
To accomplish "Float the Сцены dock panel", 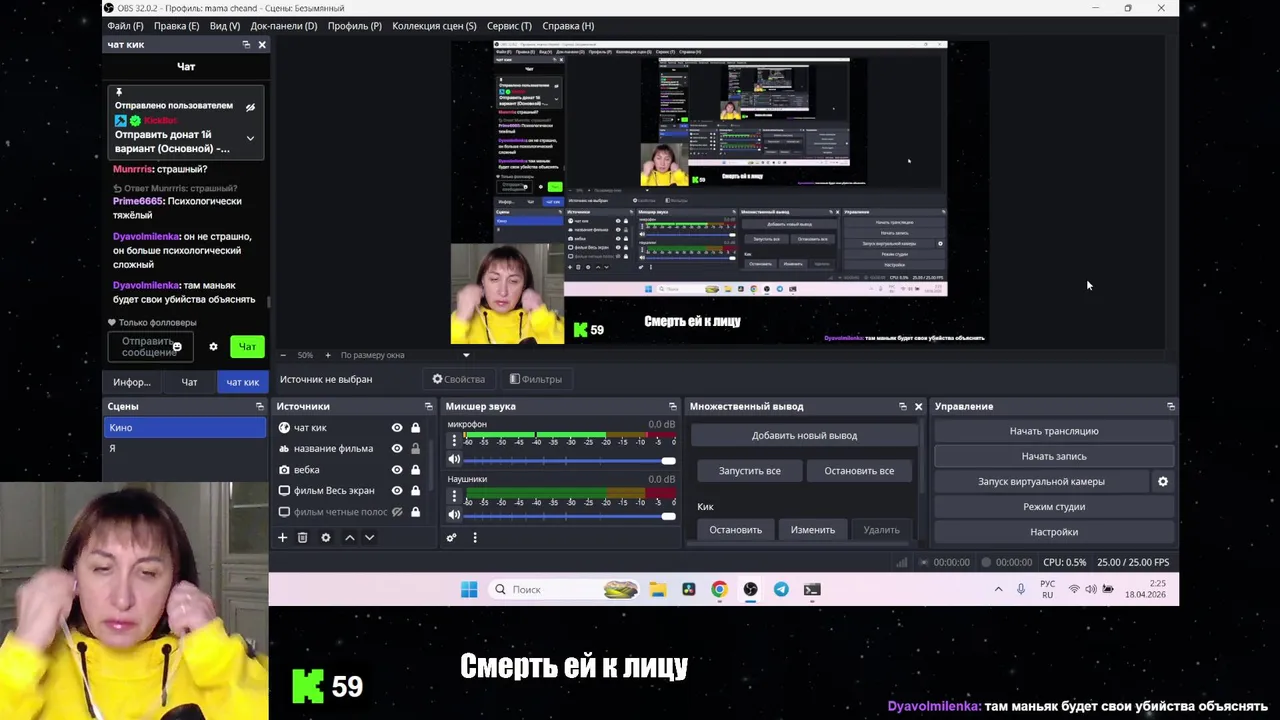I will coord(259,407).
